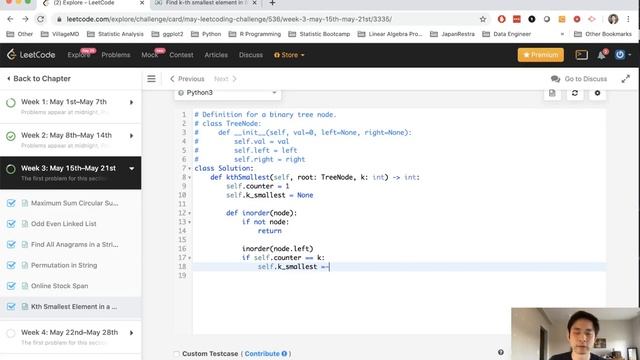This screenshot has width=640, height=360.
Task: Click the address bar URL
Action: coord(229,19)
